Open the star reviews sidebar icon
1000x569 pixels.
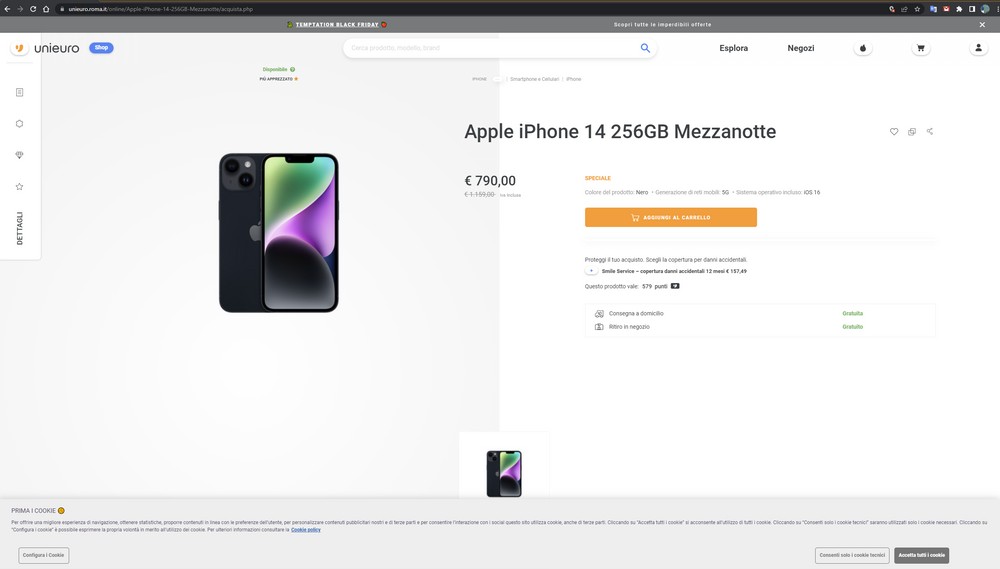pos(19,186)
